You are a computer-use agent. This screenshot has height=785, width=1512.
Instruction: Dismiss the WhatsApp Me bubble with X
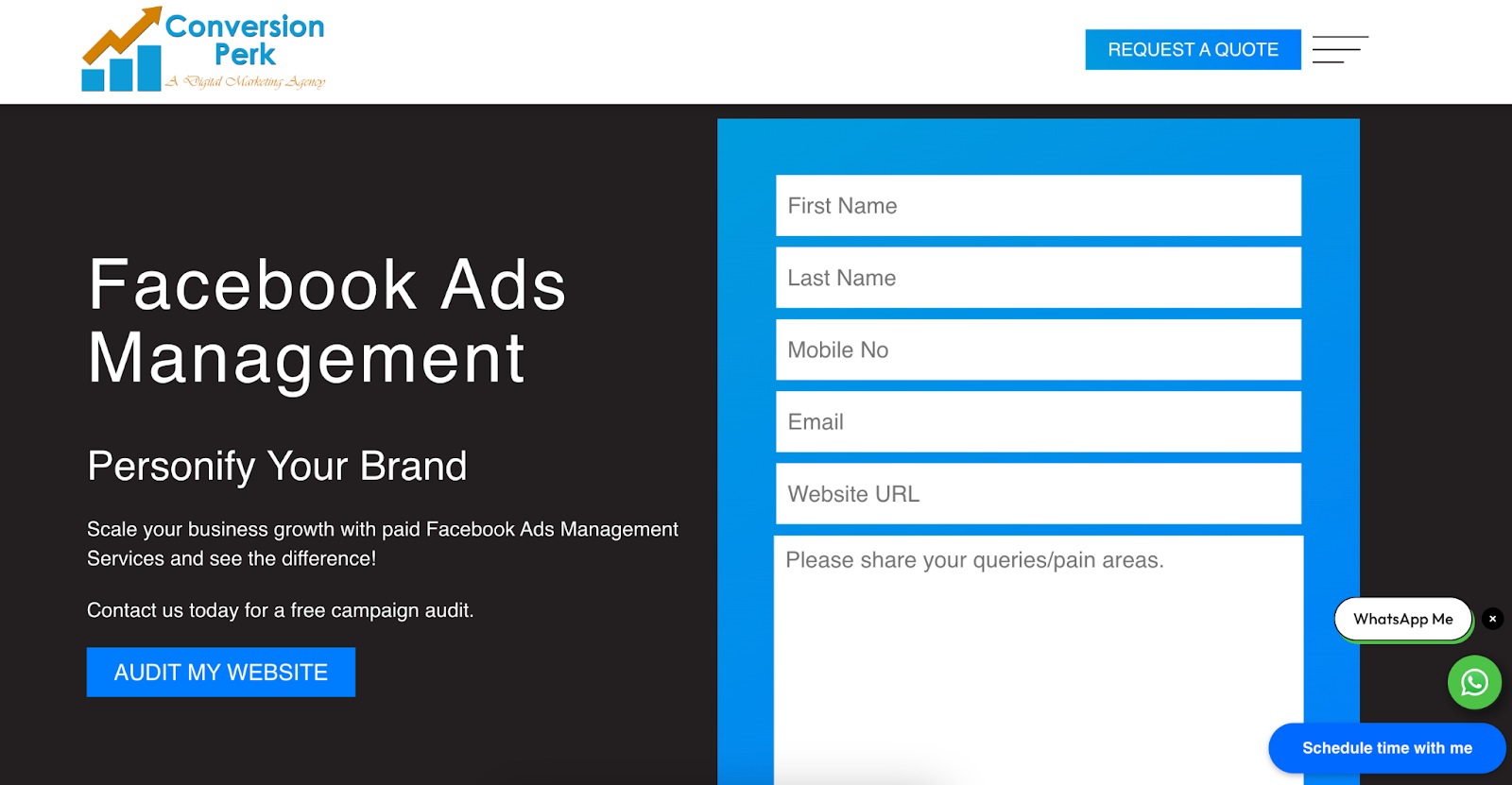[x=1492, y=619]
